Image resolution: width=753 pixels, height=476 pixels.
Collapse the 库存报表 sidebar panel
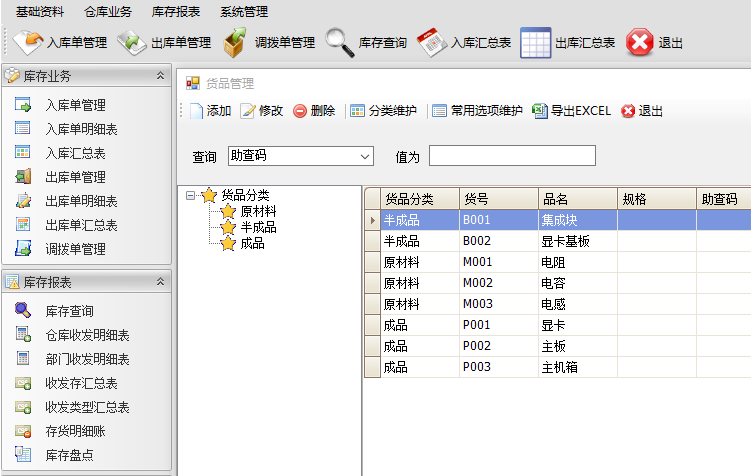[160, 283]
